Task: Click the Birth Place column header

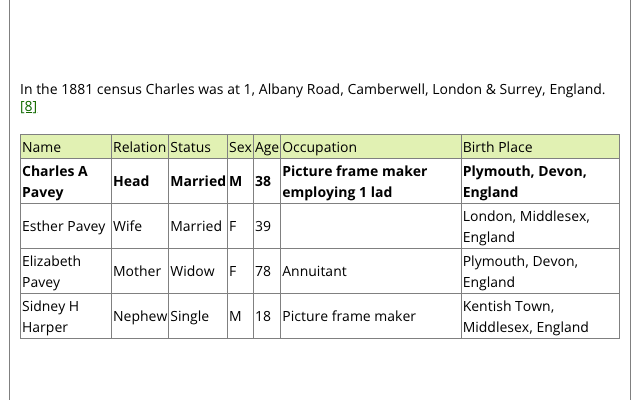Action: (x=540, y=147)
